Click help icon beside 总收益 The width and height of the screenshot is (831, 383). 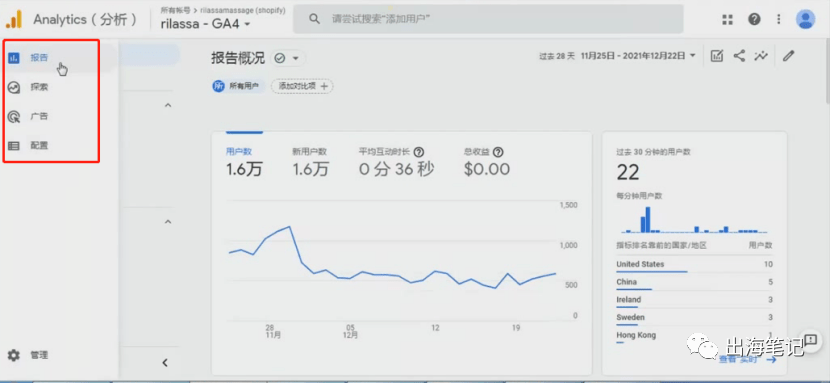click(498, 152)
